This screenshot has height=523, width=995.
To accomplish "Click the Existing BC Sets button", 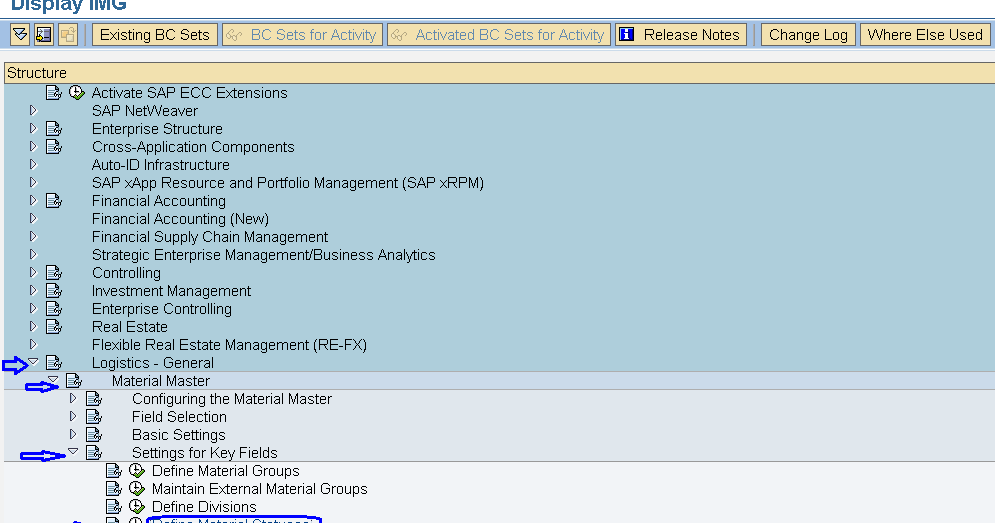I will point(155,34).
